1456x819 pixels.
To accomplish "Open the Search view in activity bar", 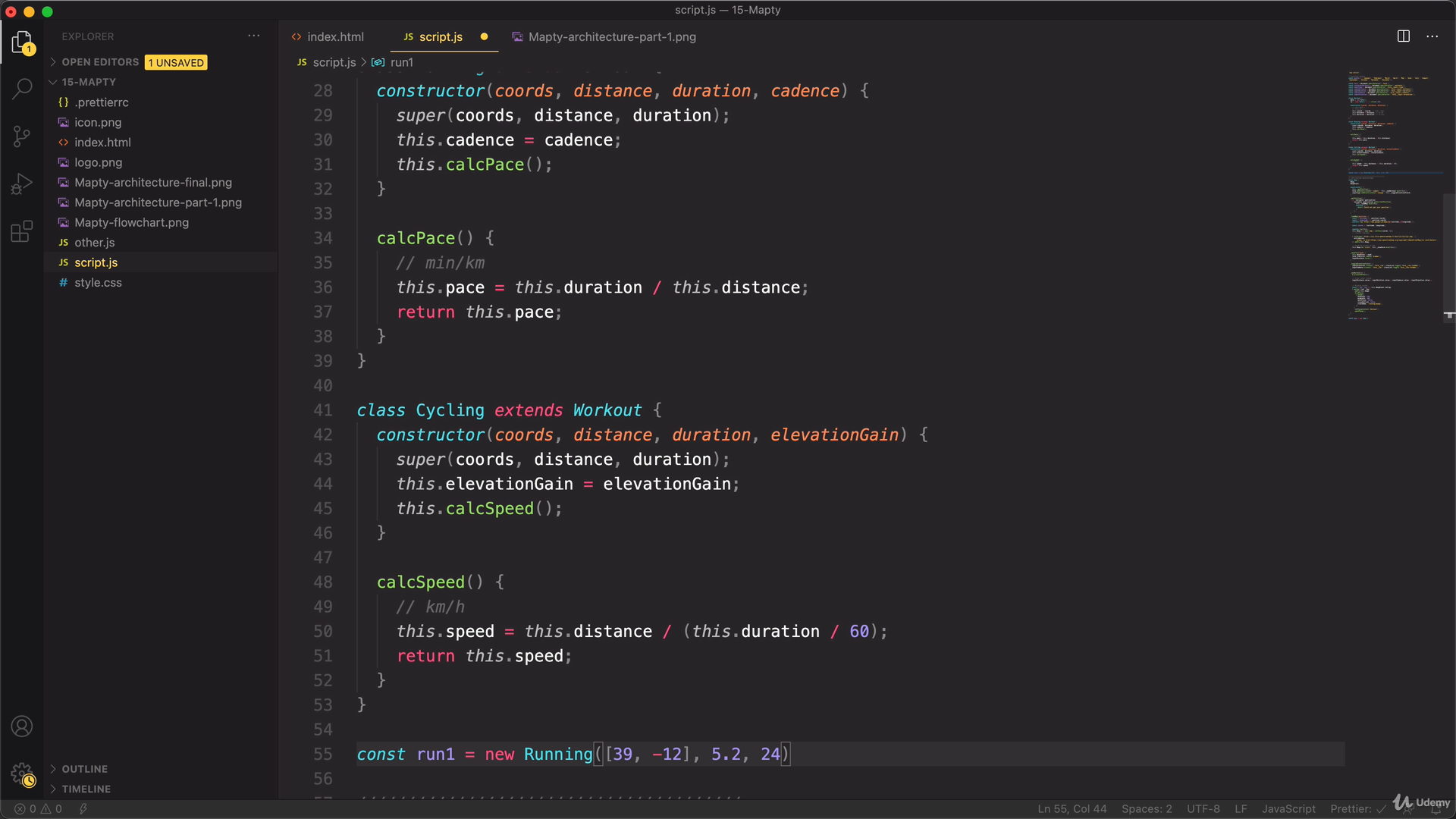I will [x=22, y=89].
